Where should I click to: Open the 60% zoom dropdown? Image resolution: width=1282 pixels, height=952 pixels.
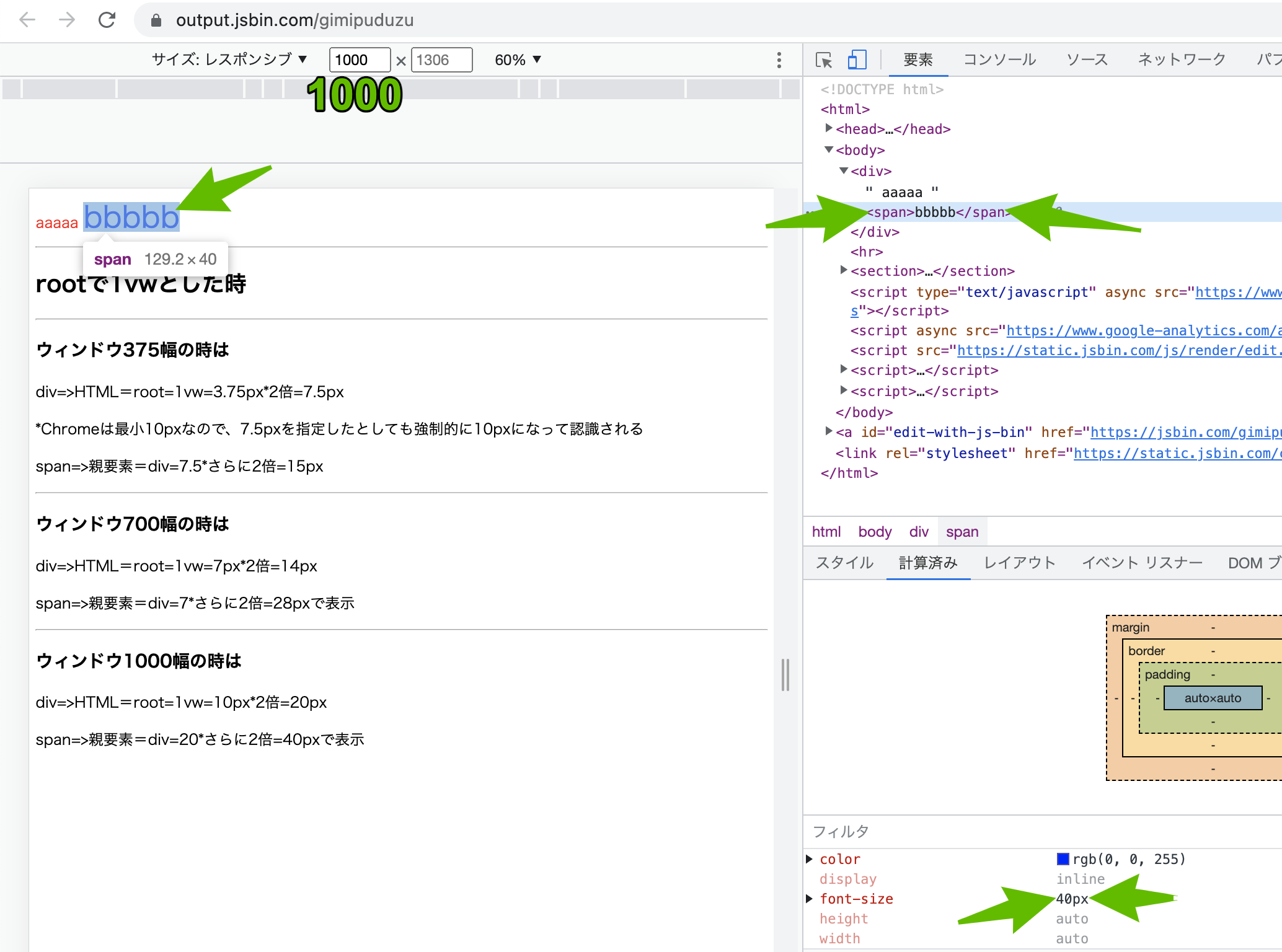518,60
